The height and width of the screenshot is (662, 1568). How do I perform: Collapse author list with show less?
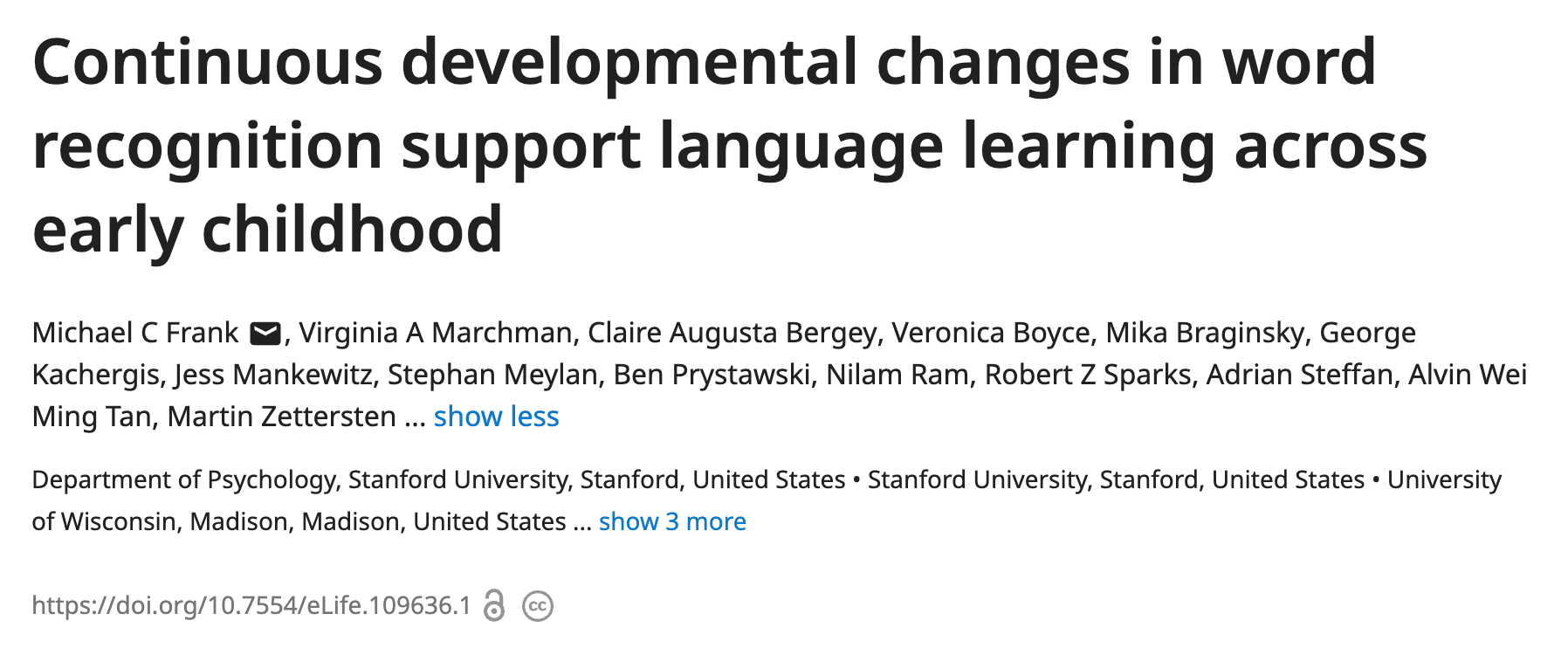click(496, 417)
